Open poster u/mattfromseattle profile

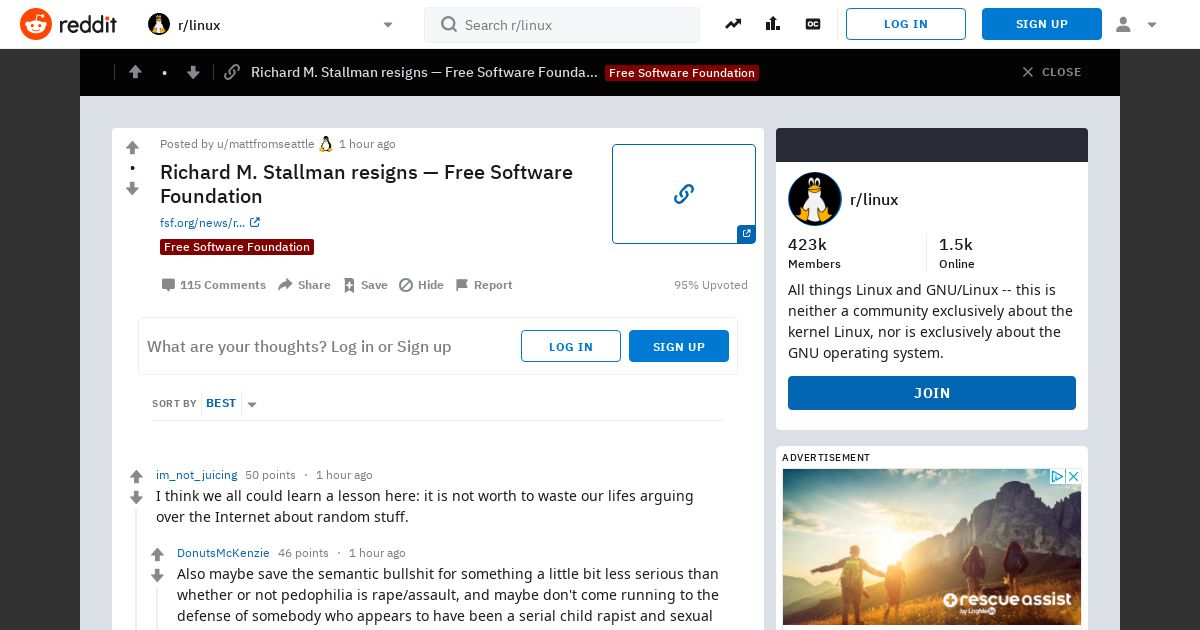265,144
